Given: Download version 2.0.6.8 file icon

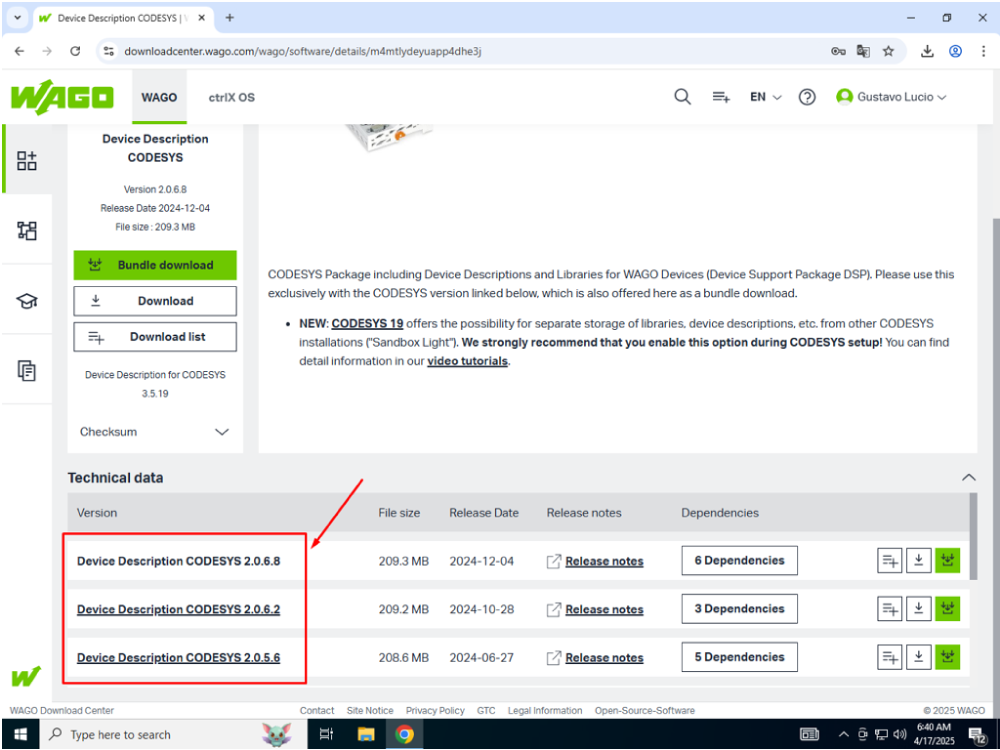Looking at the screenshot, I should point(918,561).
